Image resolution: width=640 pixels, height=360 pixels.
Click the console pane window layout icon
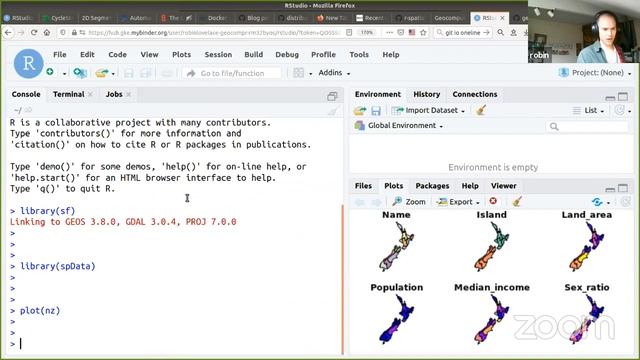click(332, 96)
